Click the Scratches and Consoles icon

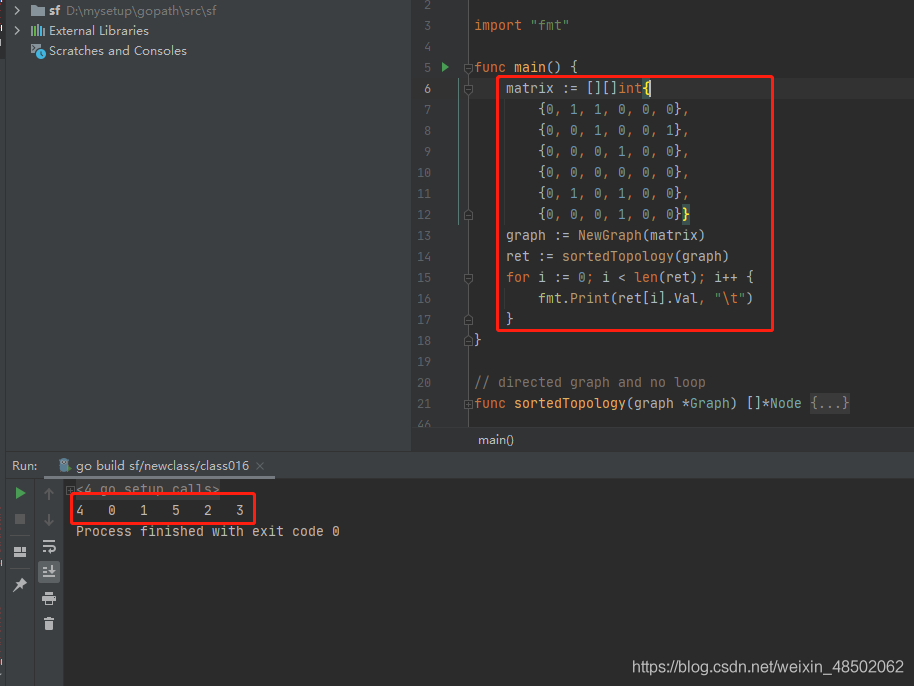coord(38,51)
